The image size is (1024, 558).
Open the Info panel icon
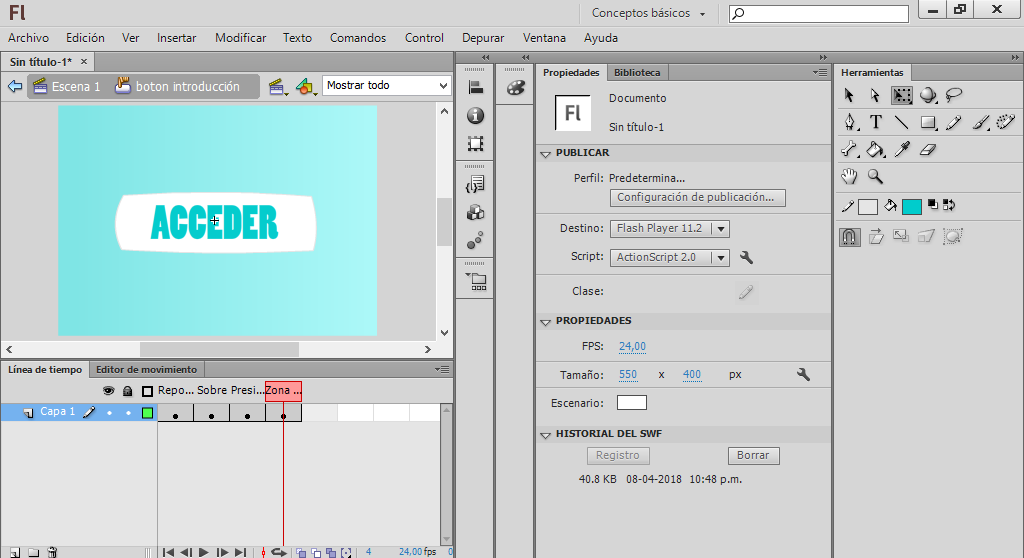tap(476, 116)
